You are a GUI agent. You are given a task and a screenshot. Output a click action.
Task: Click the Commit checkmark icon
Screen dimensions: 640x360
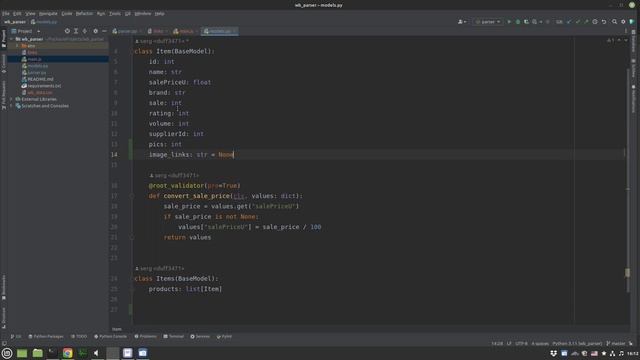[578, 22]
